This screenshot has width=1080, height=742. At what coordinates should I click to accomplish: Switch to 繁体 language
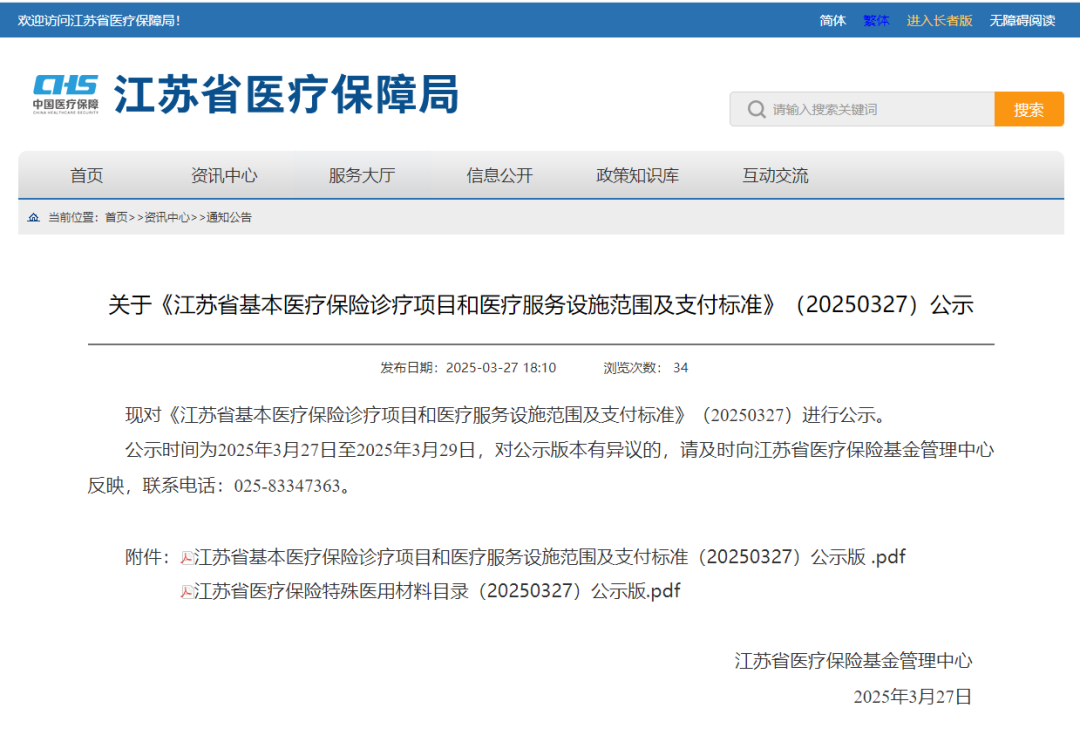pos(876,21)
